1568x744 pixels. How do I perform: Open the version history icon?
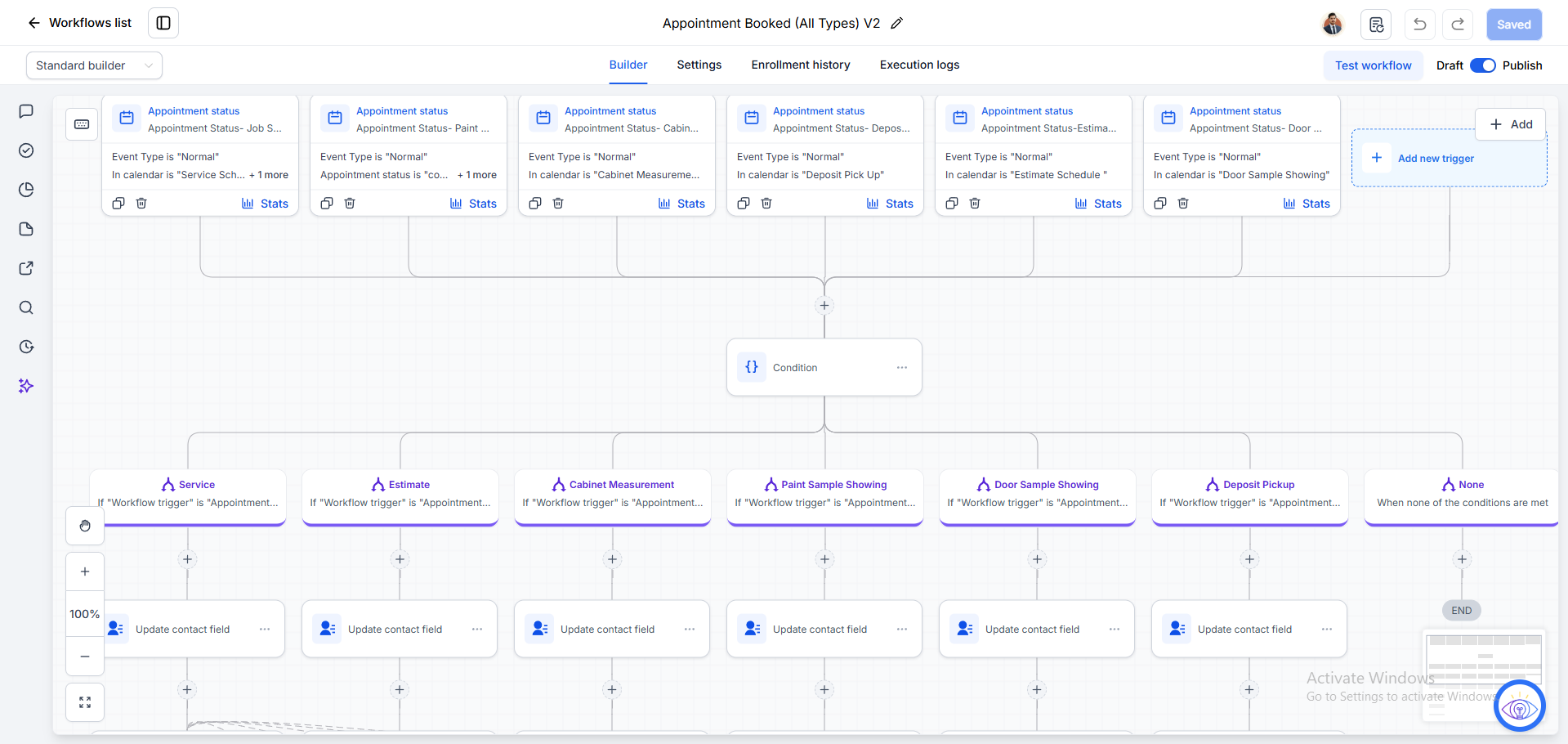(1376, 25)
